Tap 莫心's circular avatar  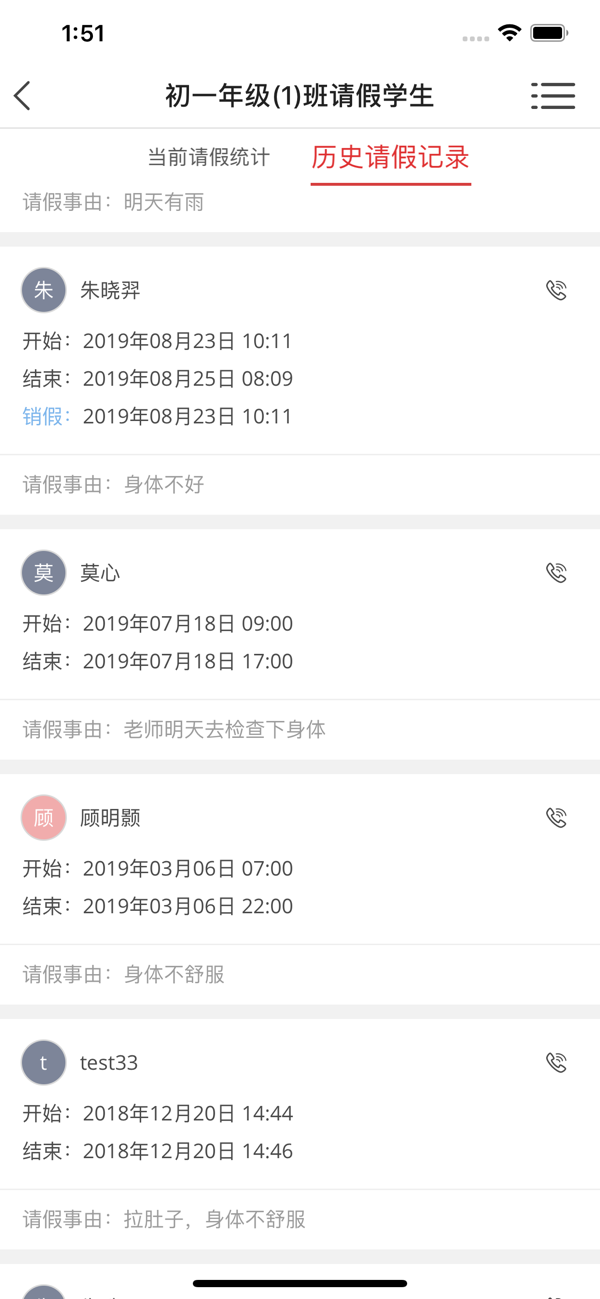pos(43,572)
